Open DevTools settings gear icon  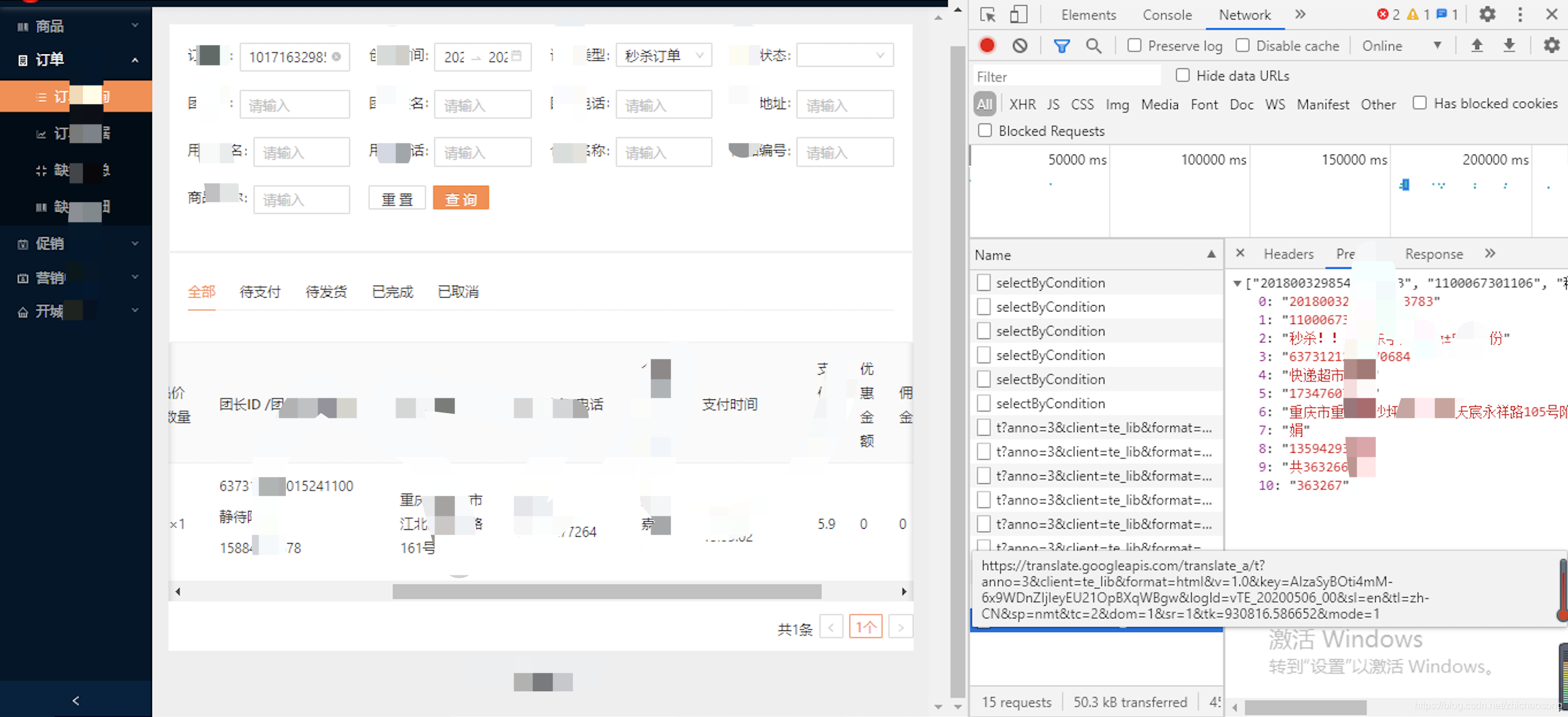pos(1487,14)
